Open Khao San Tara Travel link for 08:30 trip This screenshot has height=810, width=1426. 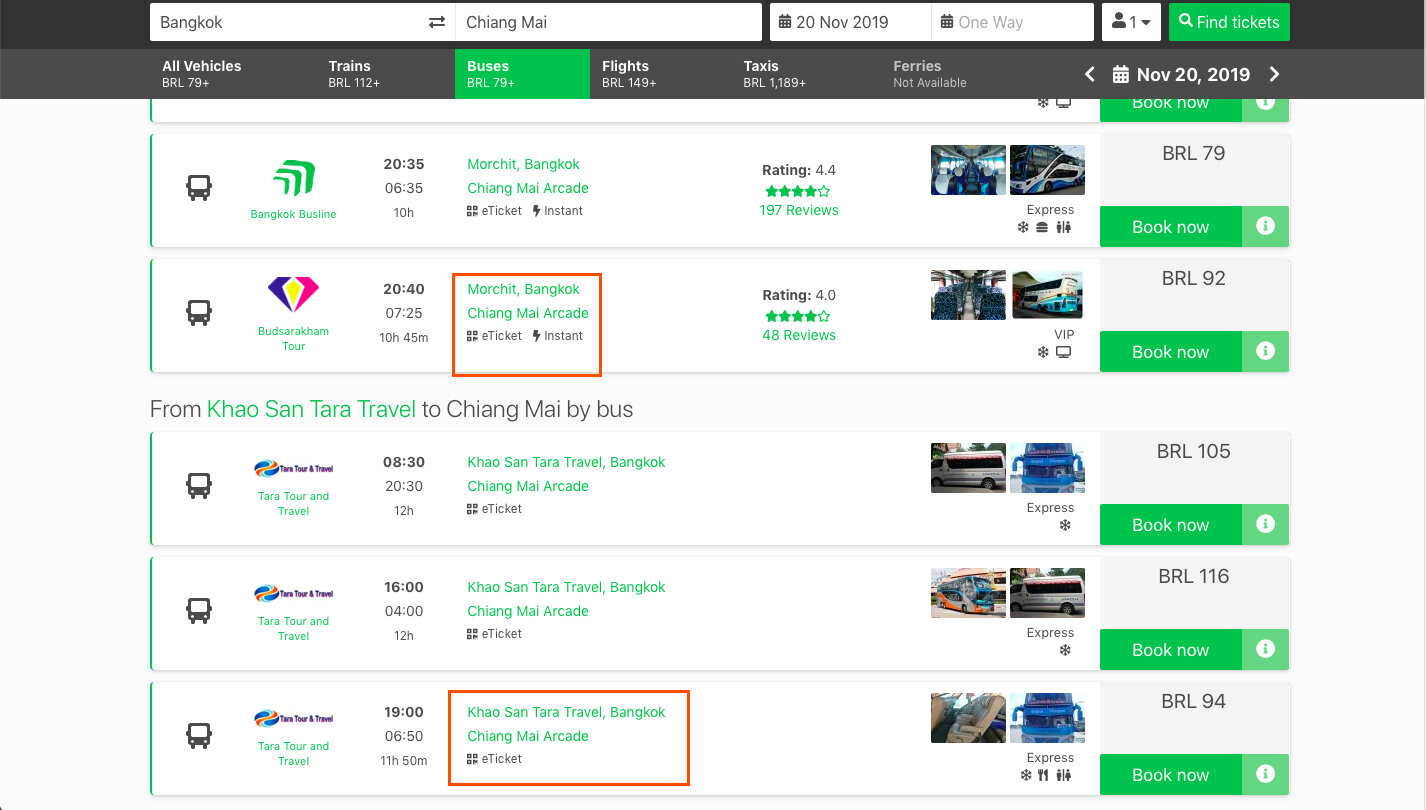(566, 462)
